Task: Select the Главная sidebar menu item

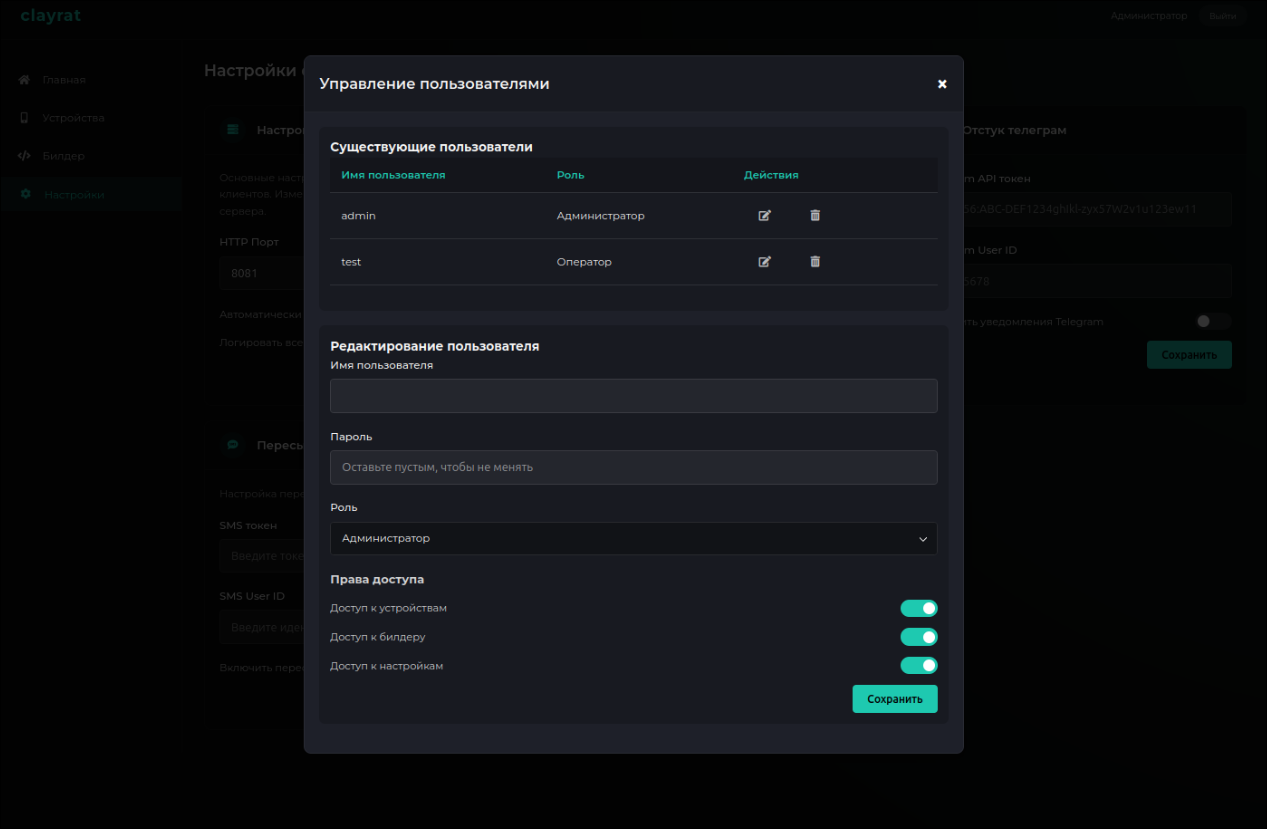Action: click(x=64, y=79)
